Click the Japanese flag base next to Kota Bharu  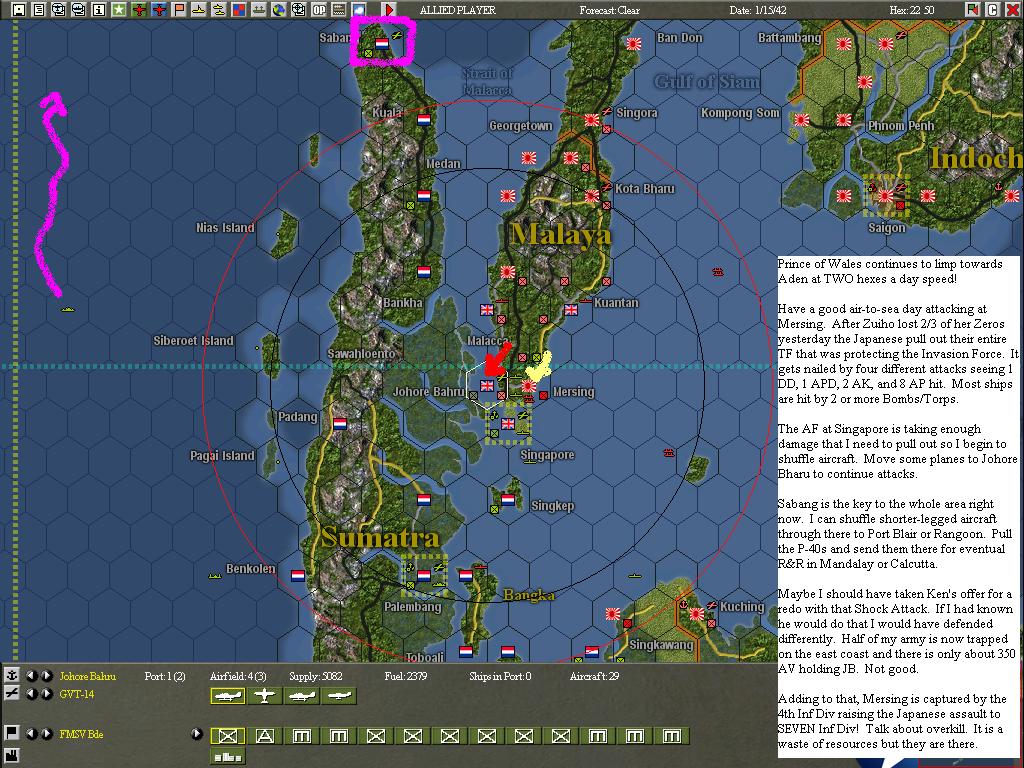click(x=592, y=195)
